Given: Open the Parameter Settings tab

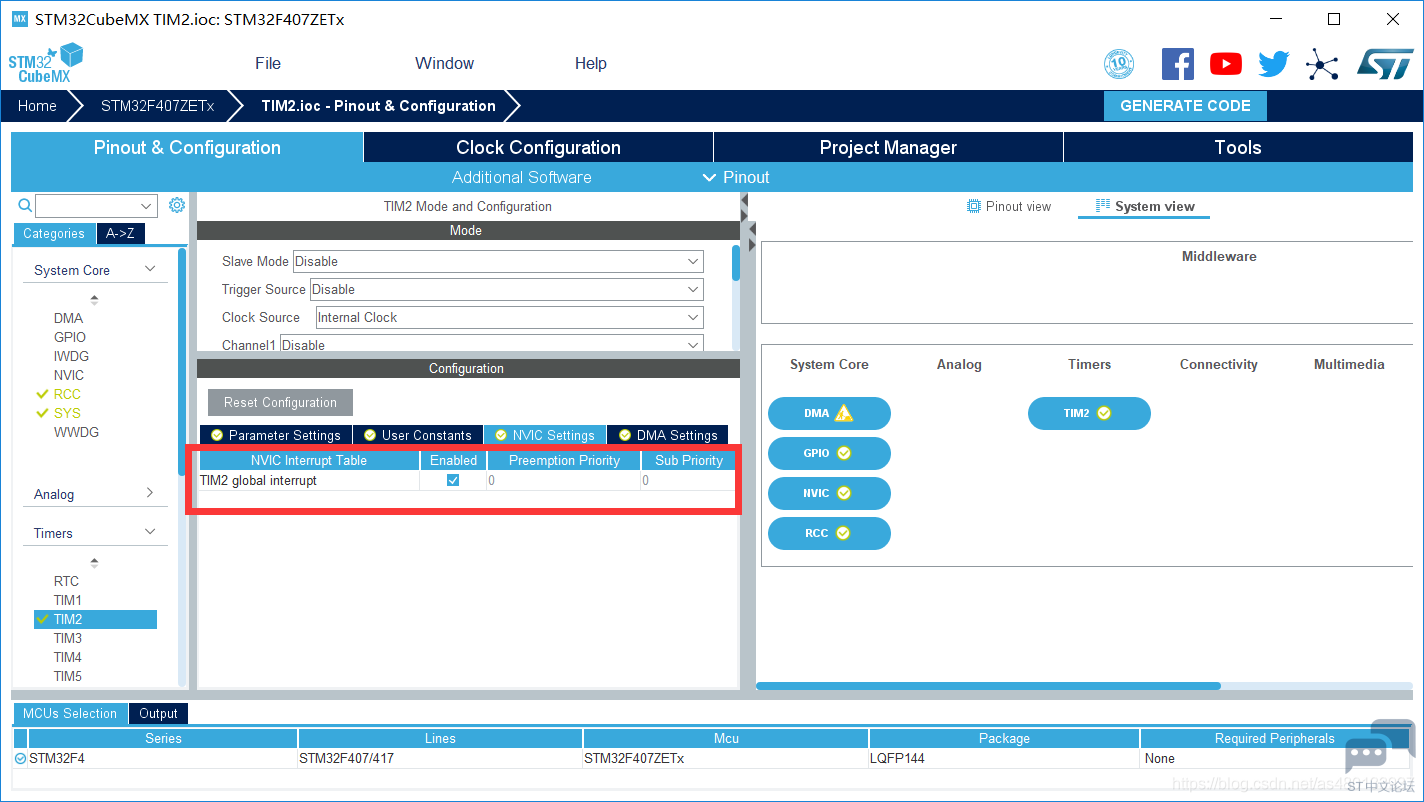Looking at the screenshot, I should tap(276, 435).
